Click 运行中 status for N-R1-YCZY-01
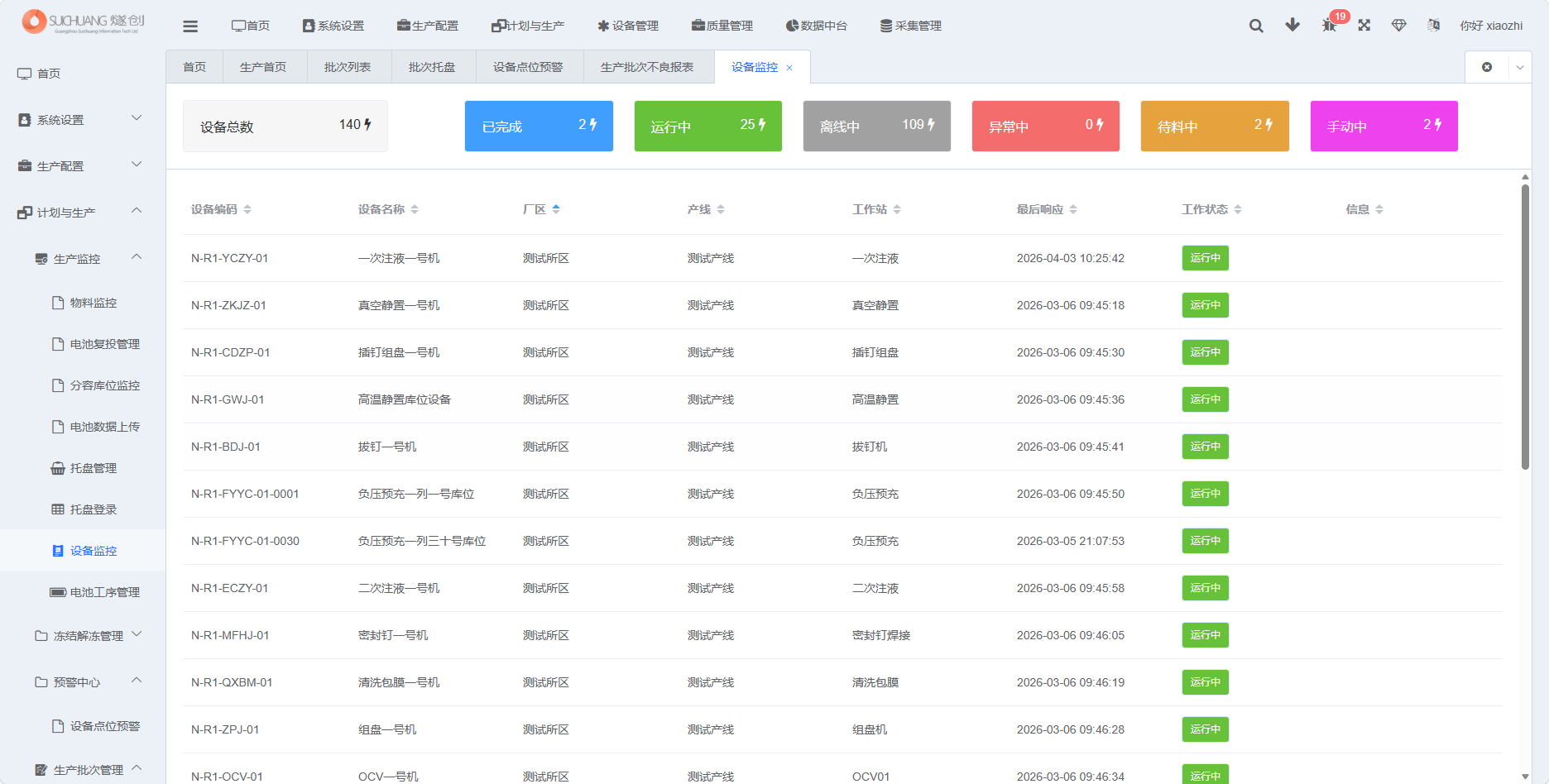Screen dimensions: 1549x784 [x=1205, y=258]
